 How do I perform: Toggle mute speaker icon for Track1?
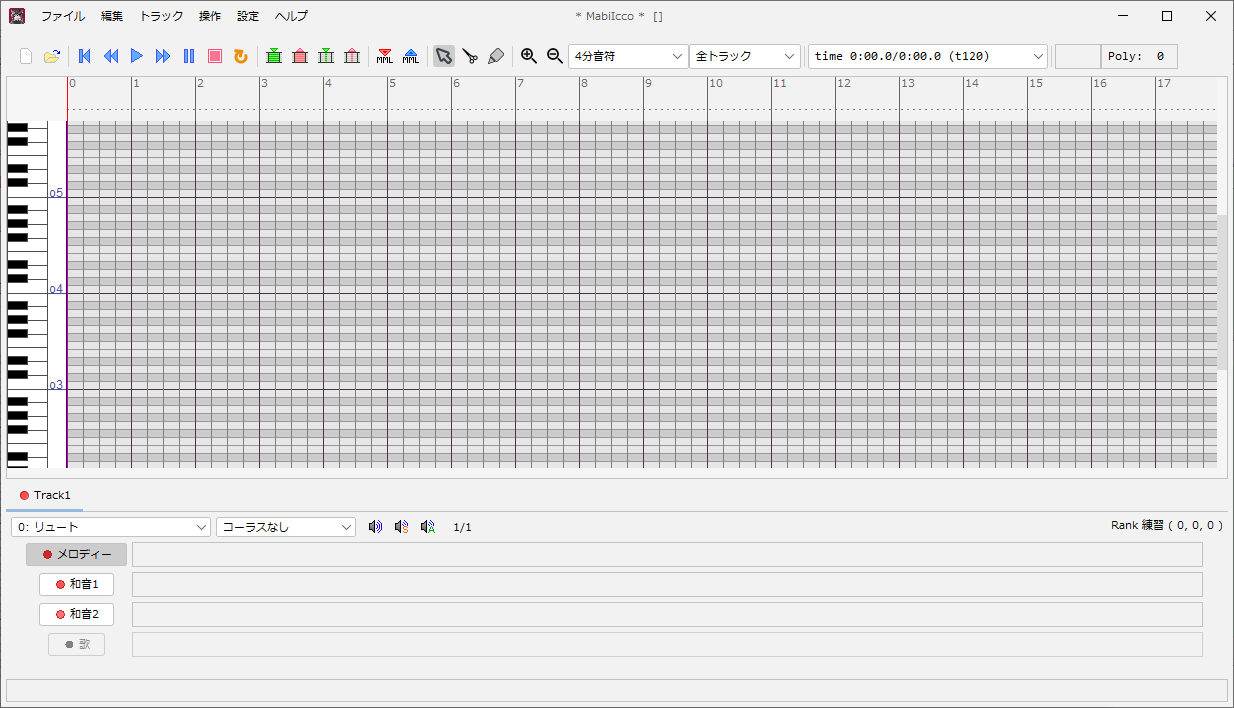(375, 526)
